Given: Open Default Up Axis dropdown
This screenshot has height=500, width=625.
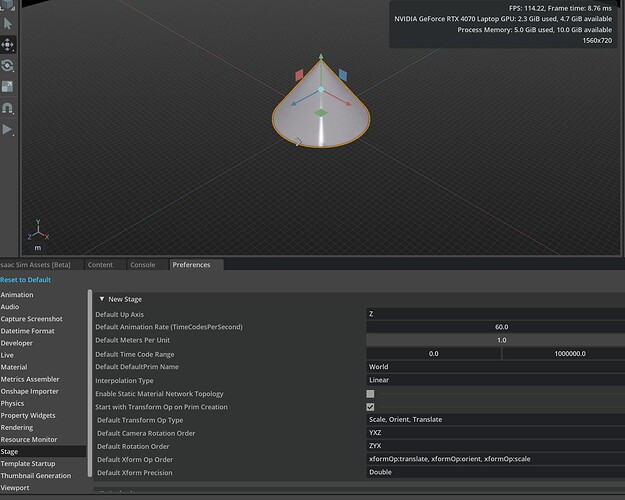Looking at the screenshot, I should (x=495, y=314).
